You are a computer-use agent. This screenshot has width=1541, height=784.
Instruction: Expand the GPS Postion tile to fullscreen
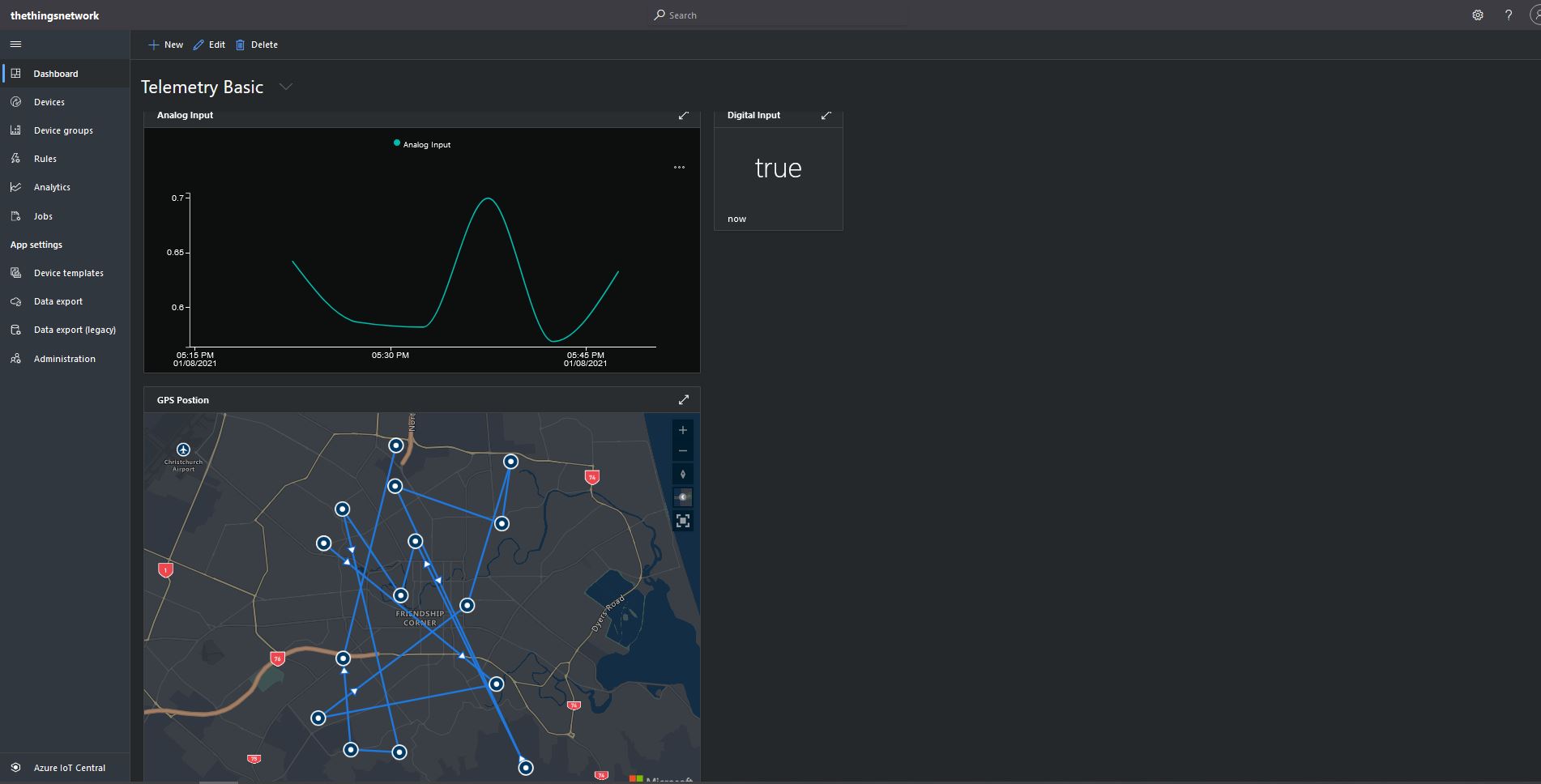click(x=683, y=400)
